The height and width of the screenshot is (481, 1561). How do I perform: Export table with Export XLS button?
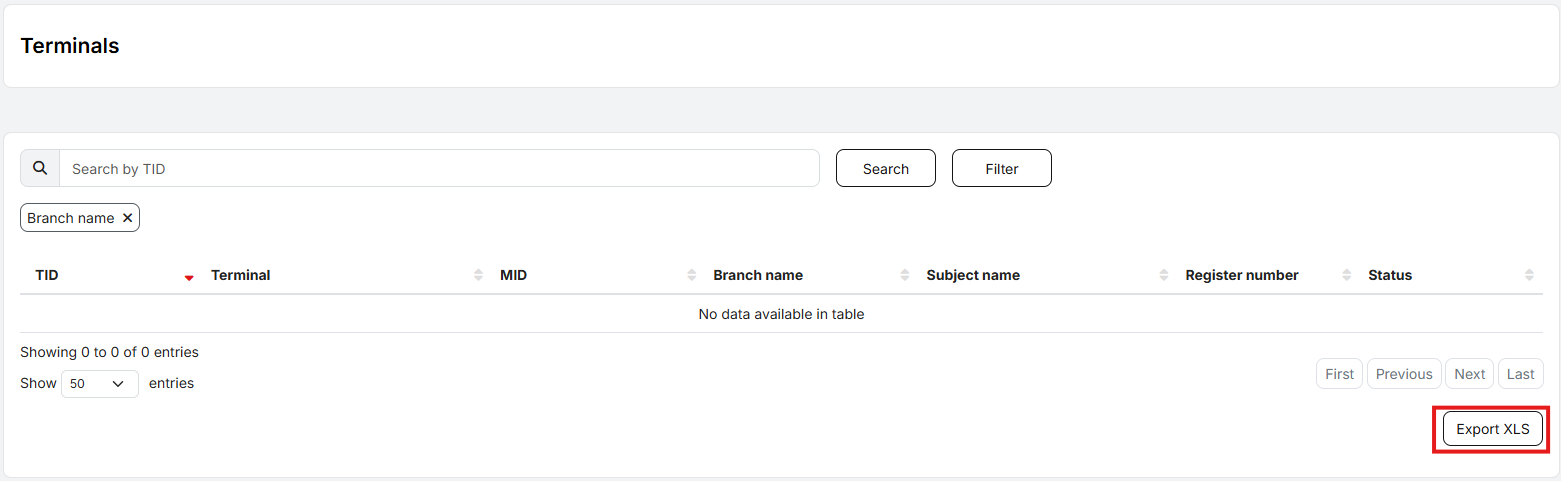1492,429
